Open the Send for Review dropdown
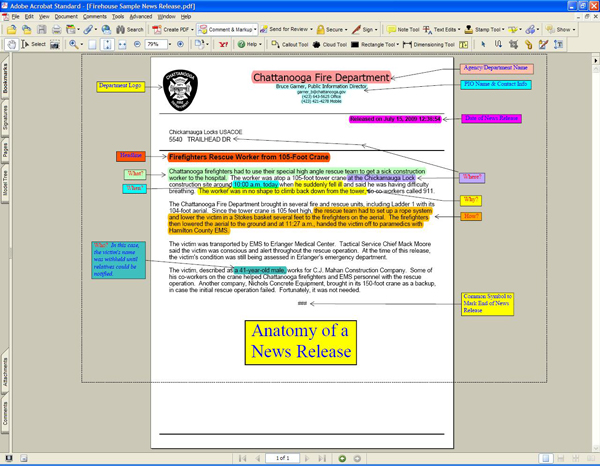This screenshot has width=600, height=466. (x=311, y=29)
